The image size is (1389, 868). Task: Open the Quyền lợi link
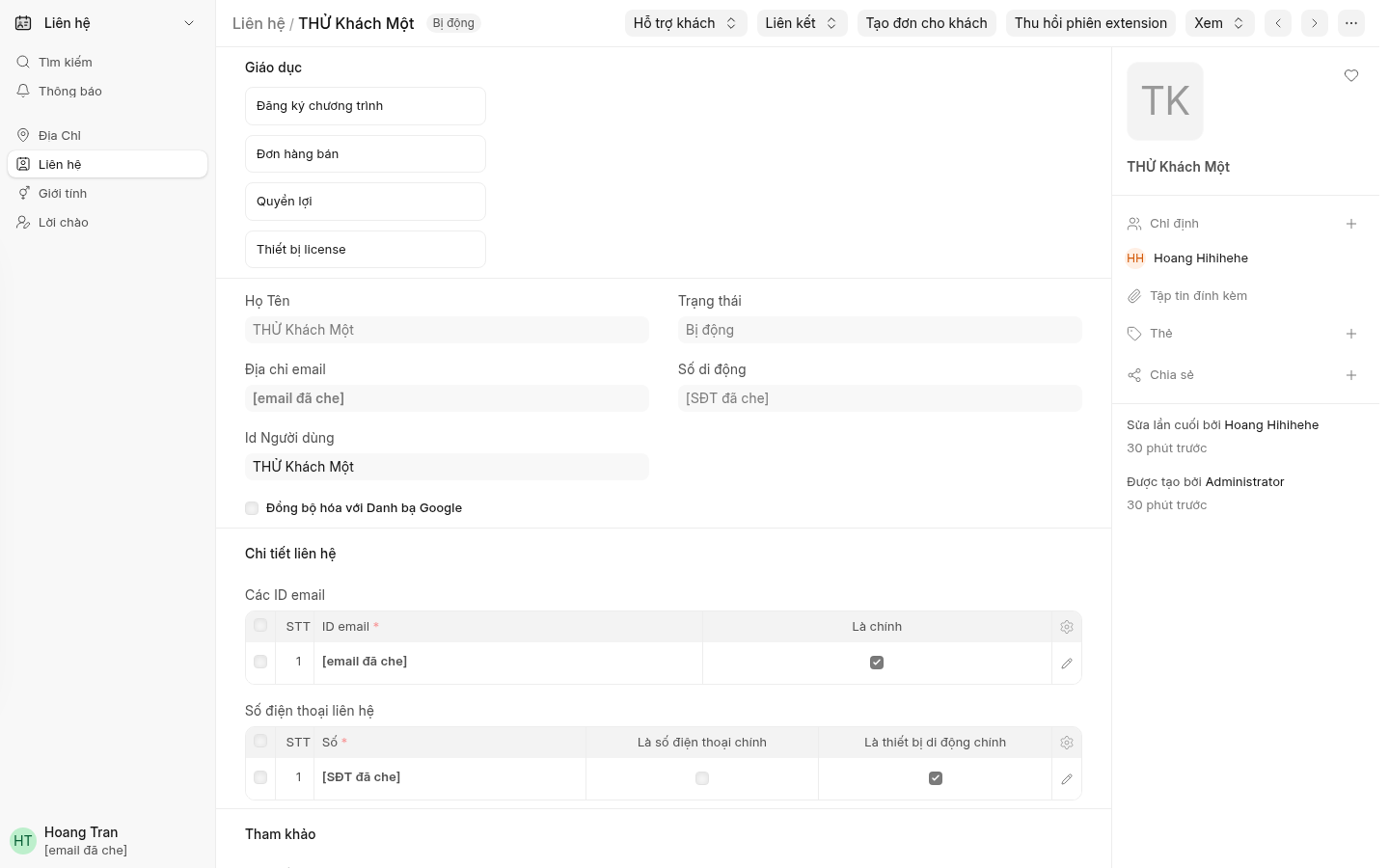[366, 202]
